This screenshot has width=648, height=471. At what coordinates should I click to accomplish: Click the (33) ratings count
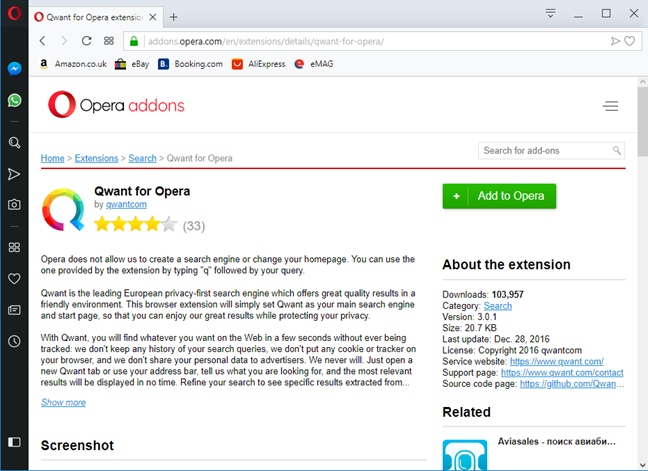tap(194, 226)
